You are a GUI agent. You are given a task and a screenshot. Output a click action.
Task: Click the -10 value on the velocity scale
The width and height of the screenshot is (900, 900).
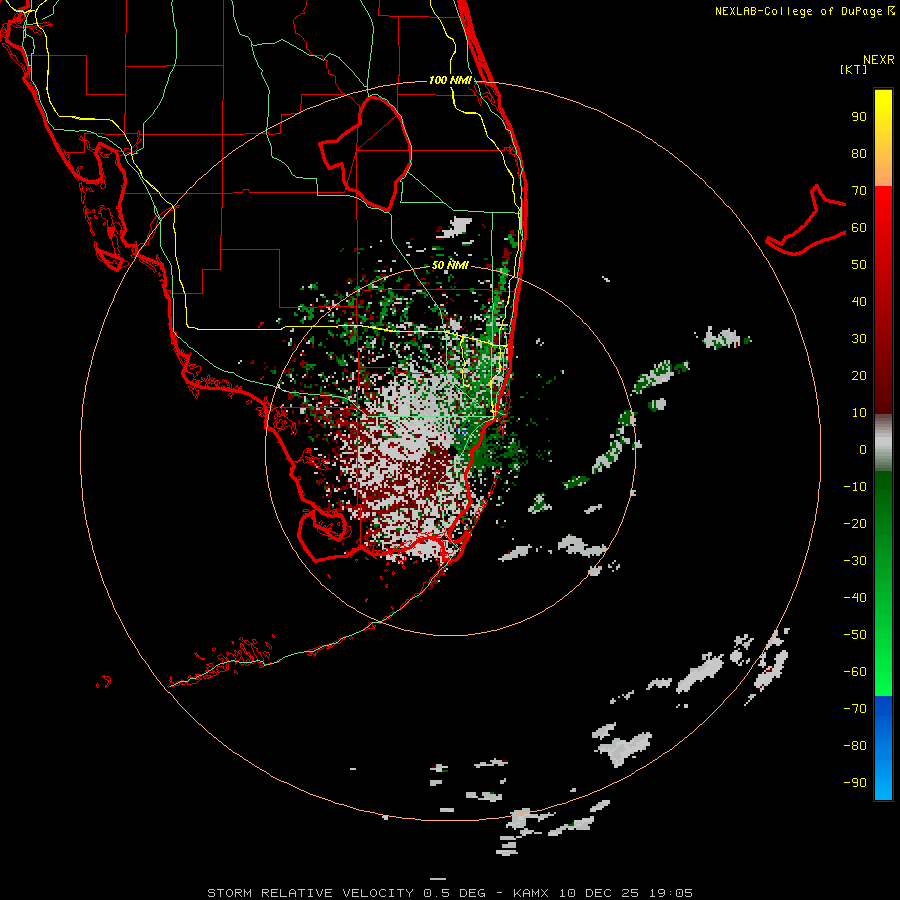(x=855, y=487)
